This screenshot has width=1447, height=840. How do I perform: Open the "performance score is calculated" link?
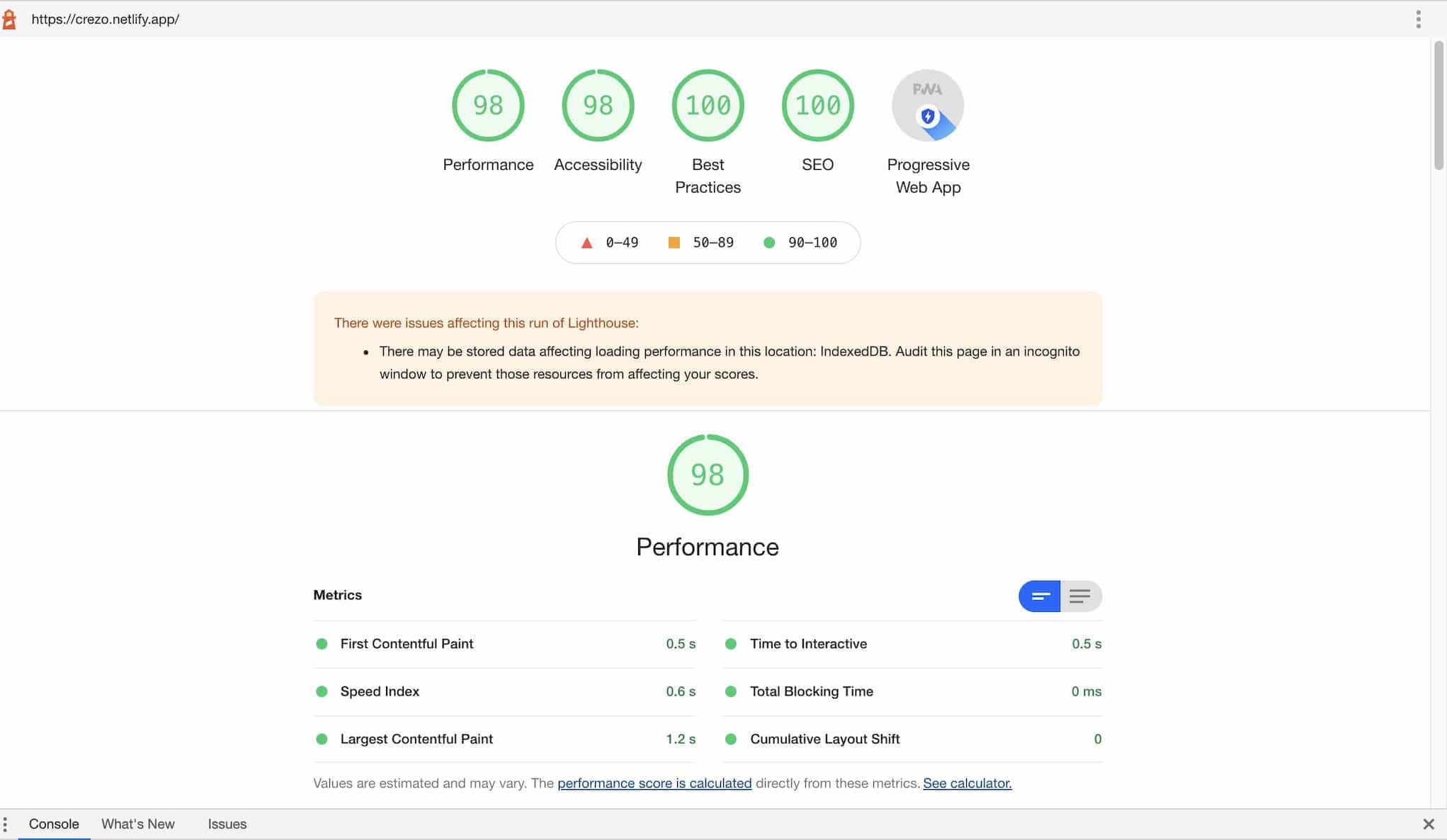tap(654, 783)
